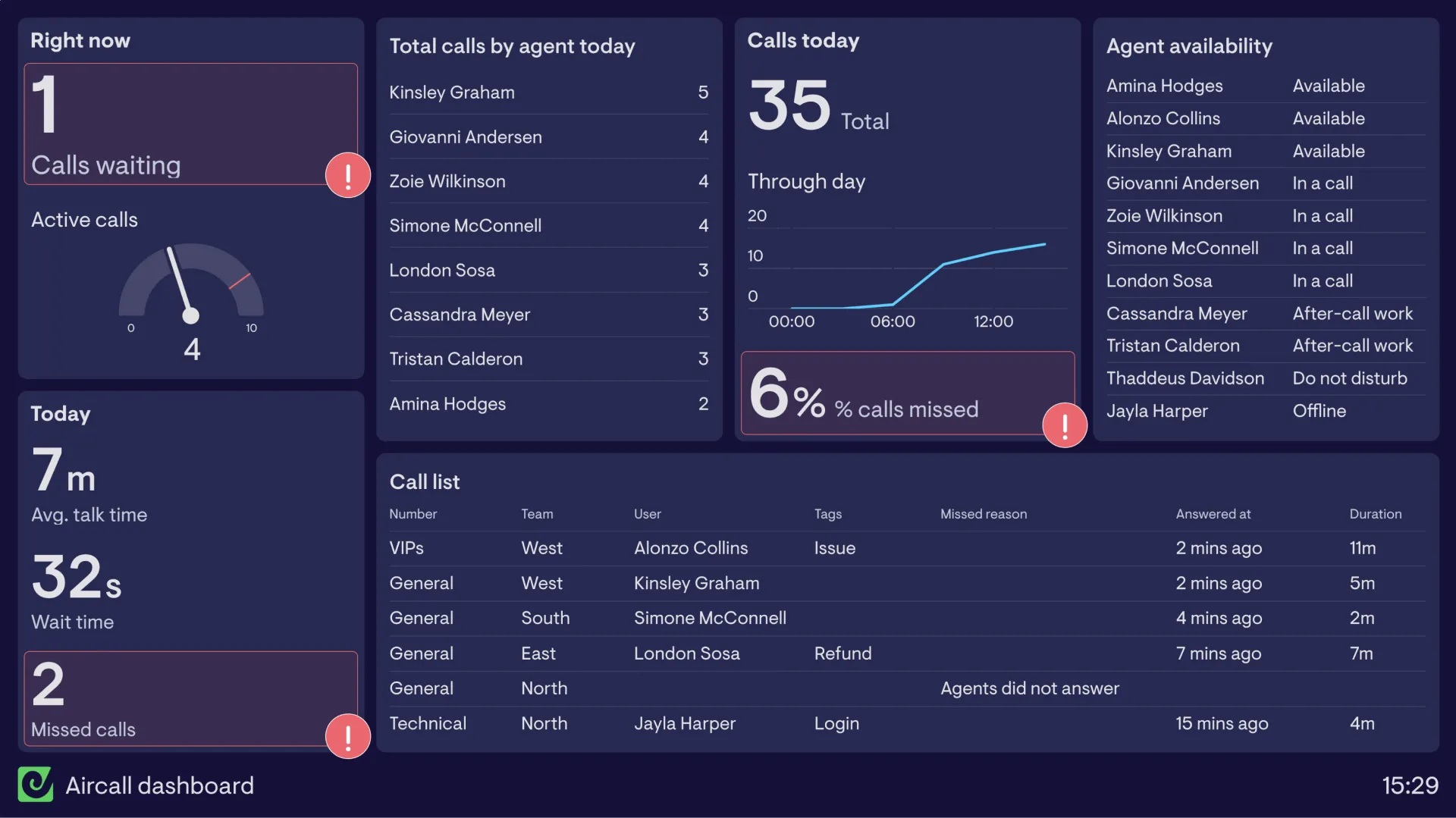This screenshot has width=1456, height=818.
Task: Click the Through day line chart
Action: tap(918, 277)
